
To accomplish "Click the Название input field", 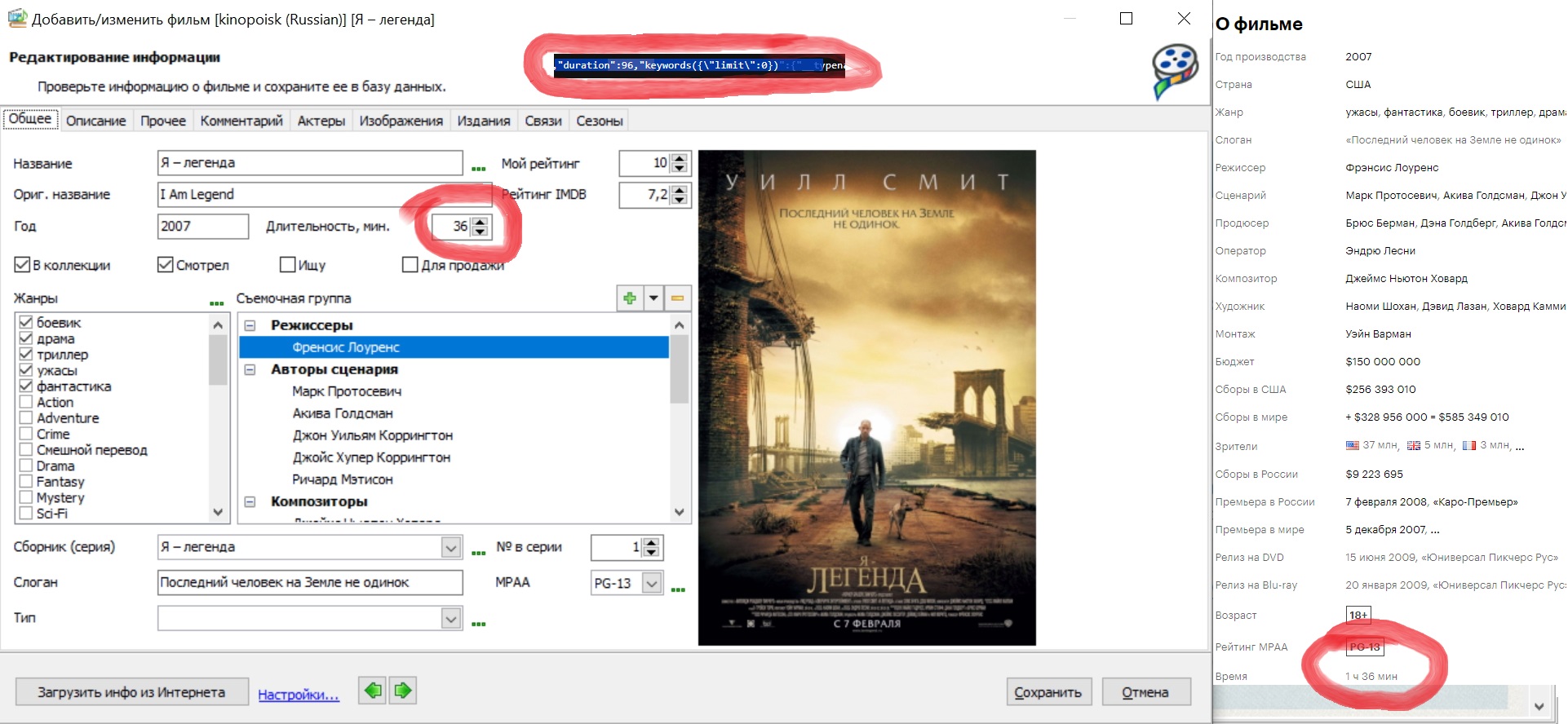I will coord(310,163).
